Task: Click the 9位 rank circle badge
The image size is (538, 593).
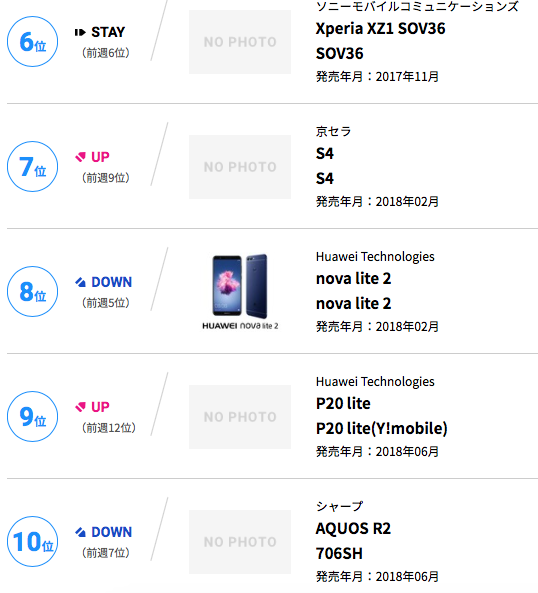Action: pos(33,416)
